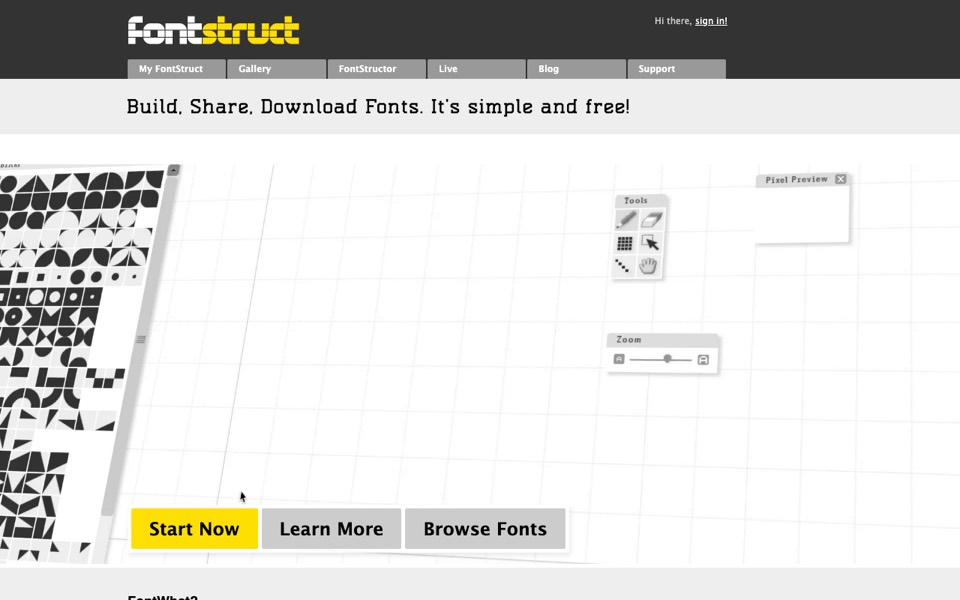Screen dimensions: 960x600
Task: Click the yellow Start Now button
Action: coord(194,528)
